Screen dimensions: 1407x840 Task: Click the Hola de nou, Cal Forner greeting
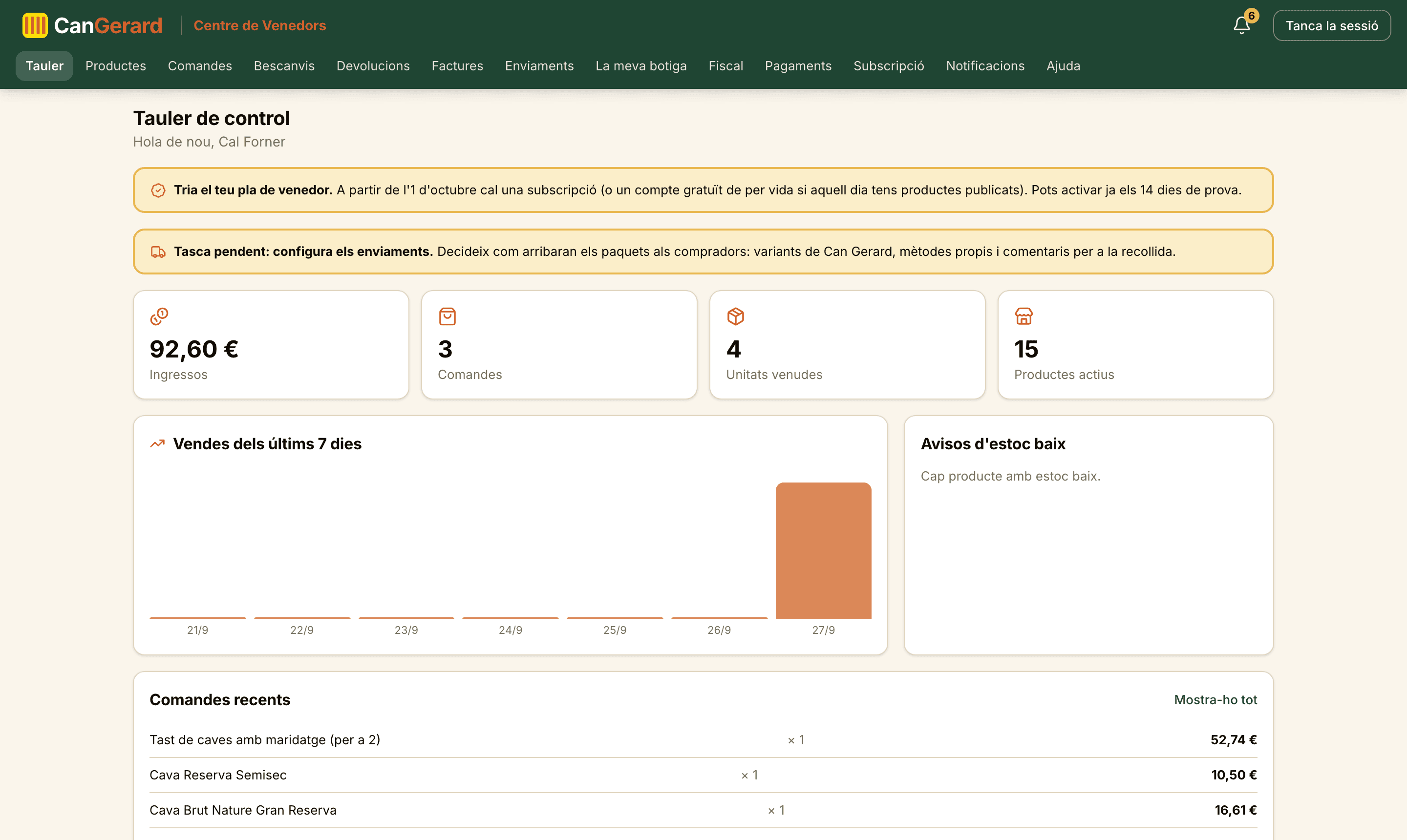(209, 142)
